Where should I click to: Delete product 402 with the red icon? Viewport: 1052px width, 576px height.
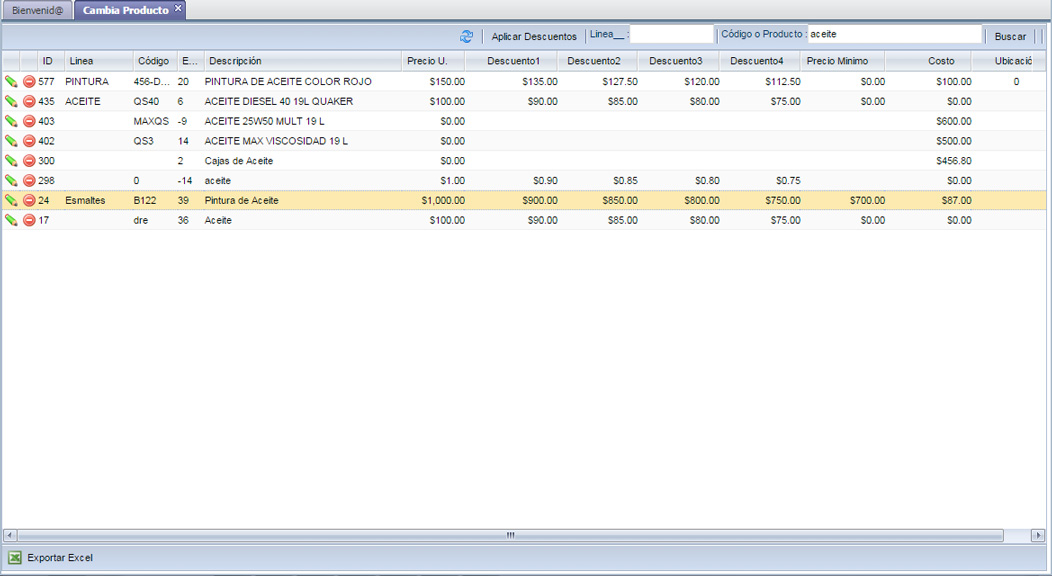pos(29,141)
